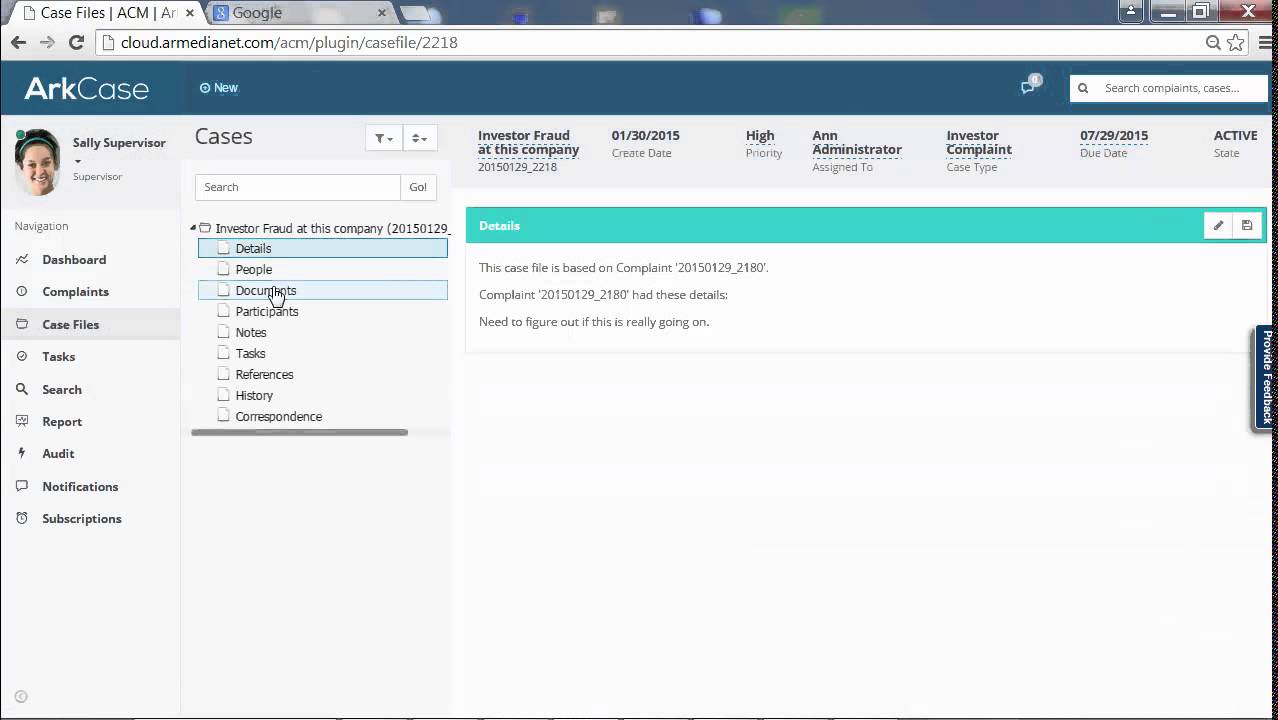1278x720 pixels.
Task: Select Case Files in navigation
Action: [x=70, y=325]
